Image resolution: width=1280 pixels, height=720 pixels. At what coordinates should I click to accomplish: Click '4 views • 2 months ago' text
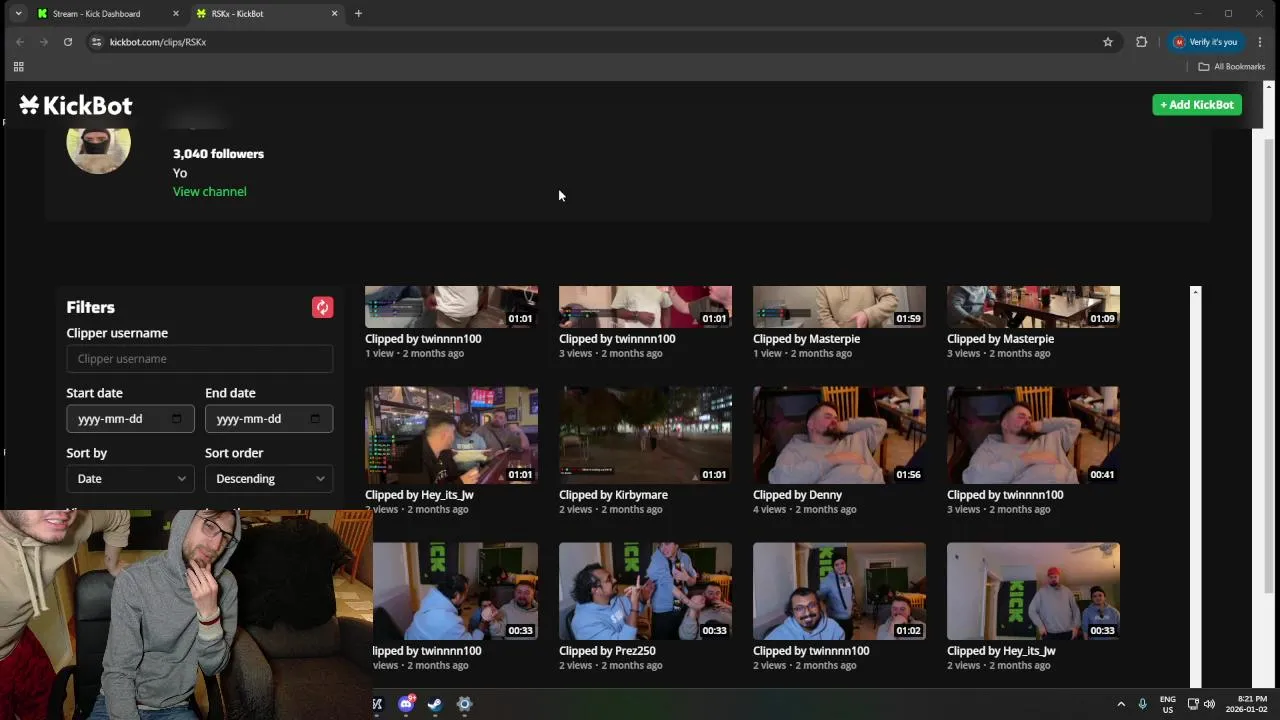[x=804, y=509]
